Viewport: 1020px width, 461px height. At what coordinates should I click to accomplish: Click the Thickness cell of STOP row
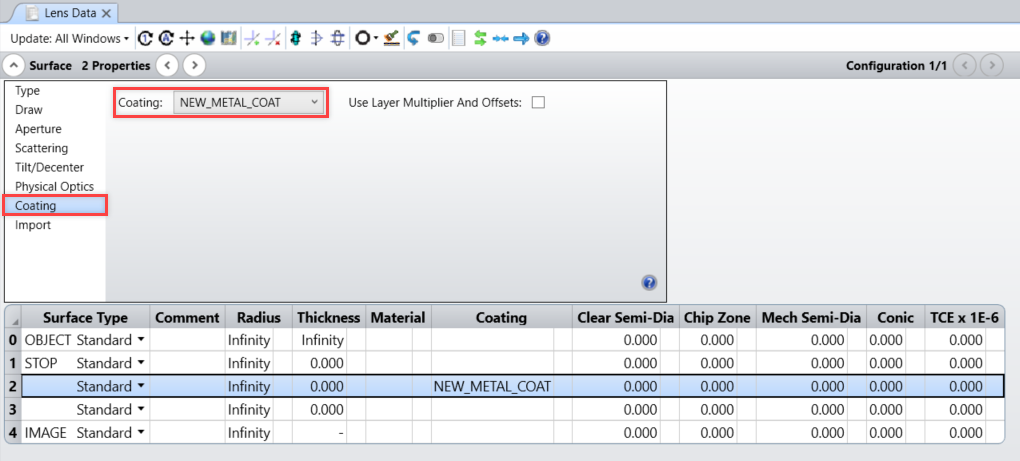[x=319, y=363]
